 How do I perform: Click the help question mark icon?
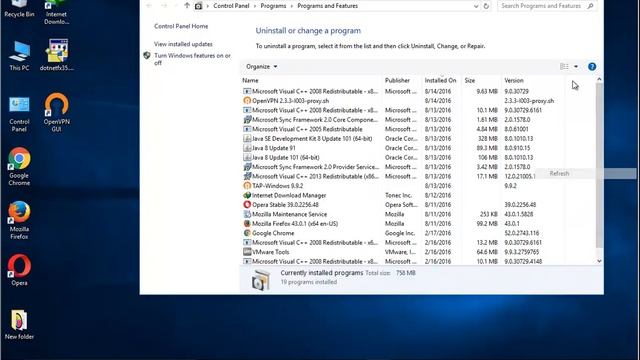(592, 67)
